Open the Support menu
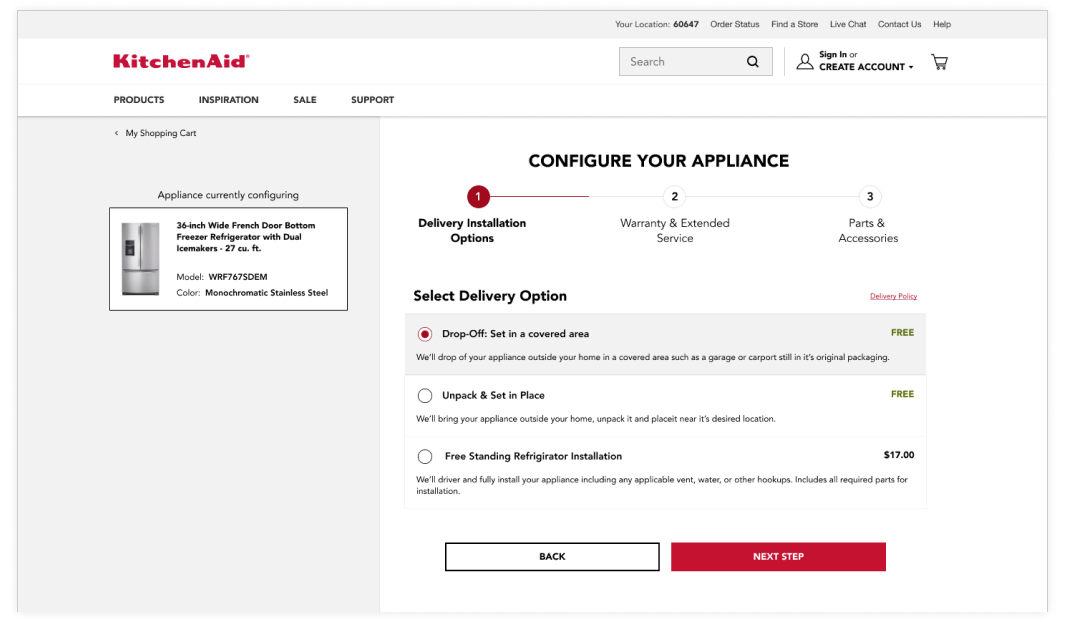The height and width of the screenshot is (622, 1065). point(372,100)
